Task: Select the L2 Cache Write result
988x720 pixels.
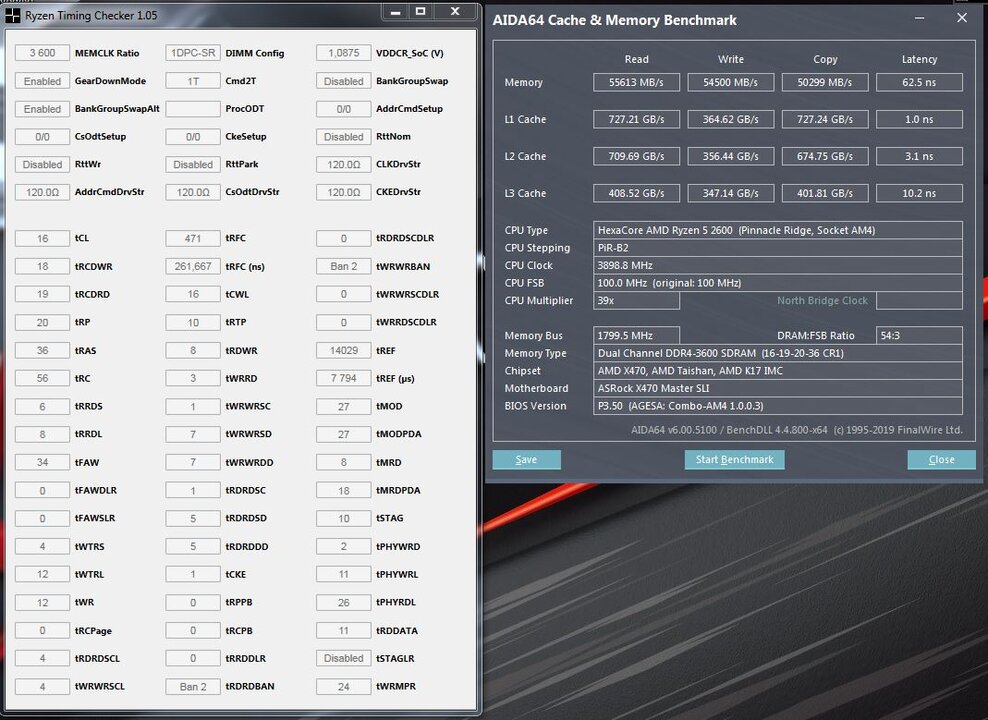Action: coord(730,156)
